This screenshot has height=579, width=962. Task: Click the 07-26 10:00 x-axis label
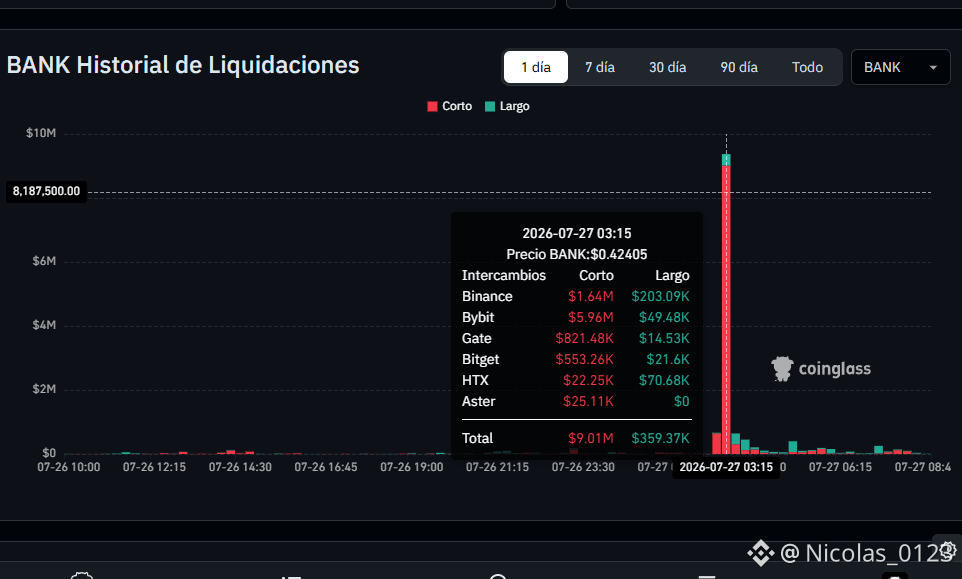[69, 467]
